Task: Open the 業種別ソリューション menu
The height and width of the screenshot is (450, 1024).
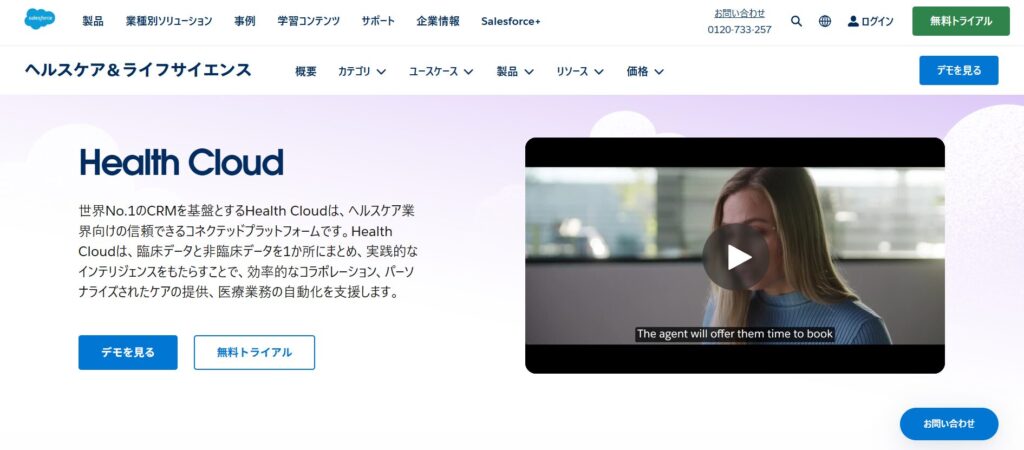Action: coord(169,21)
